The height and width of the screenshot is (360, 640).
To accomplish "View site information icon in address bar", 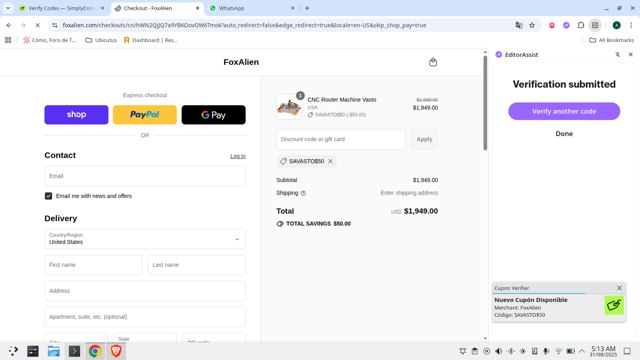I will click(55, 25).
